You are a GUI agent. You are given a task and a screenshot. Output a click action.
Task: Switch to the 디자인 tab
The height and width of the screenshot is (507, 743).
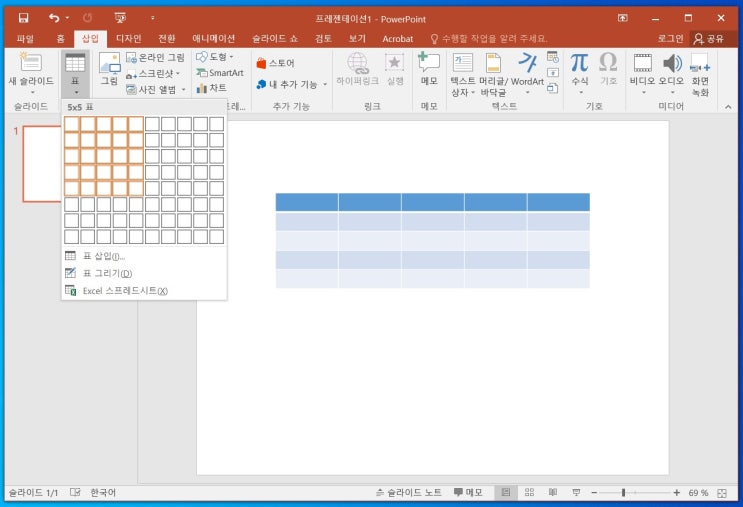pos(128,39)
